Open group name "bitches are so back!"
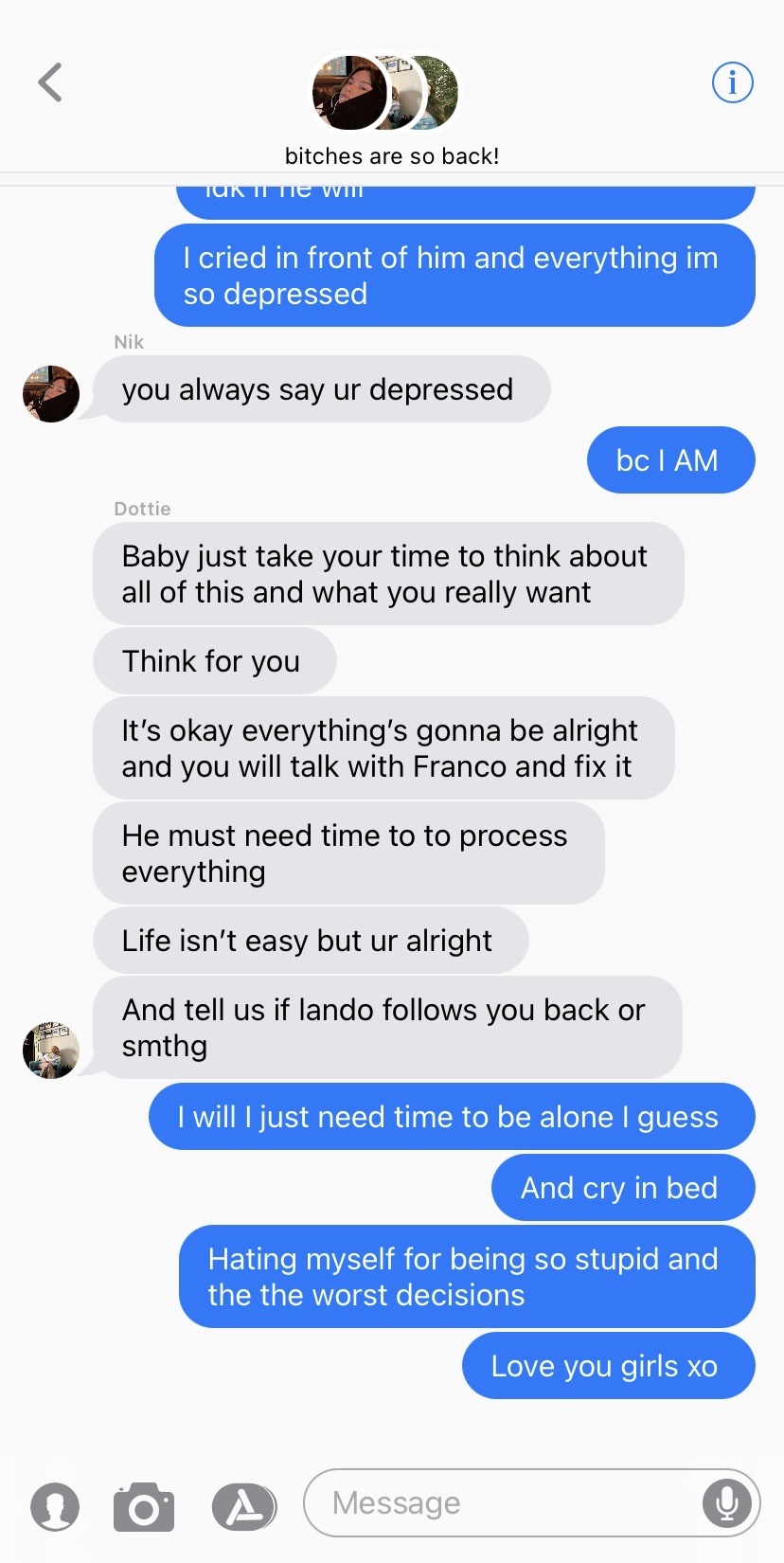Viewport: 784px width, 1563px height. 392,156
